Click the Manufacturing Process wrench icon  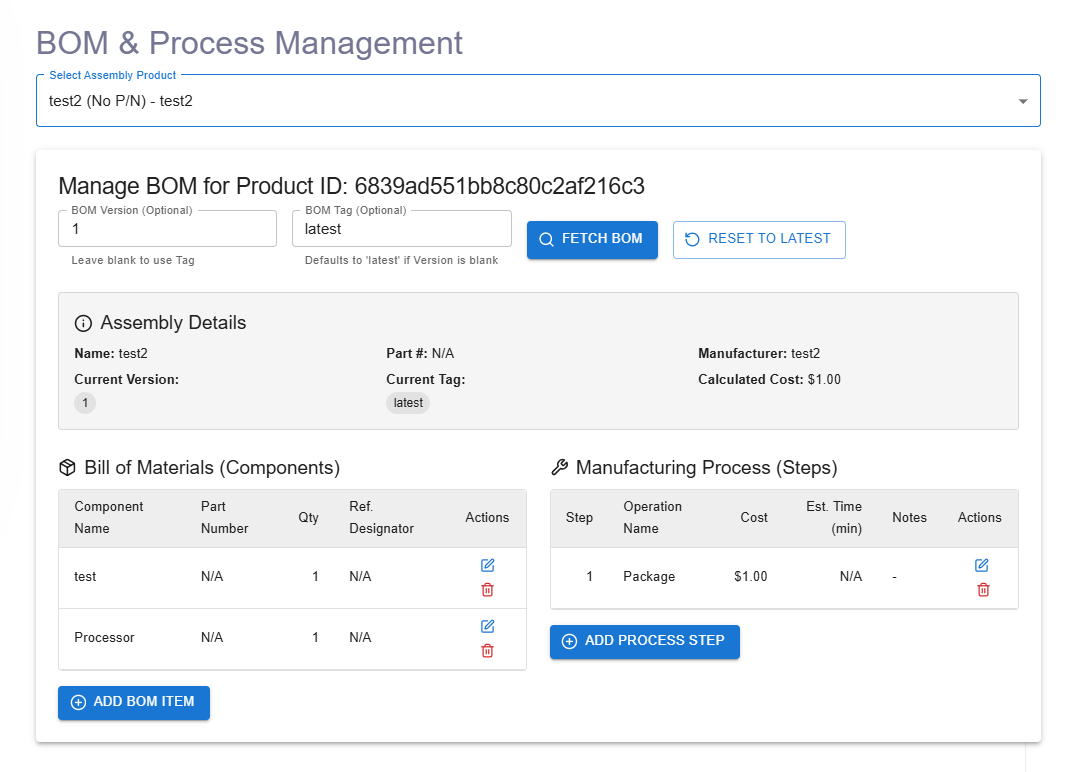point(559,468)
